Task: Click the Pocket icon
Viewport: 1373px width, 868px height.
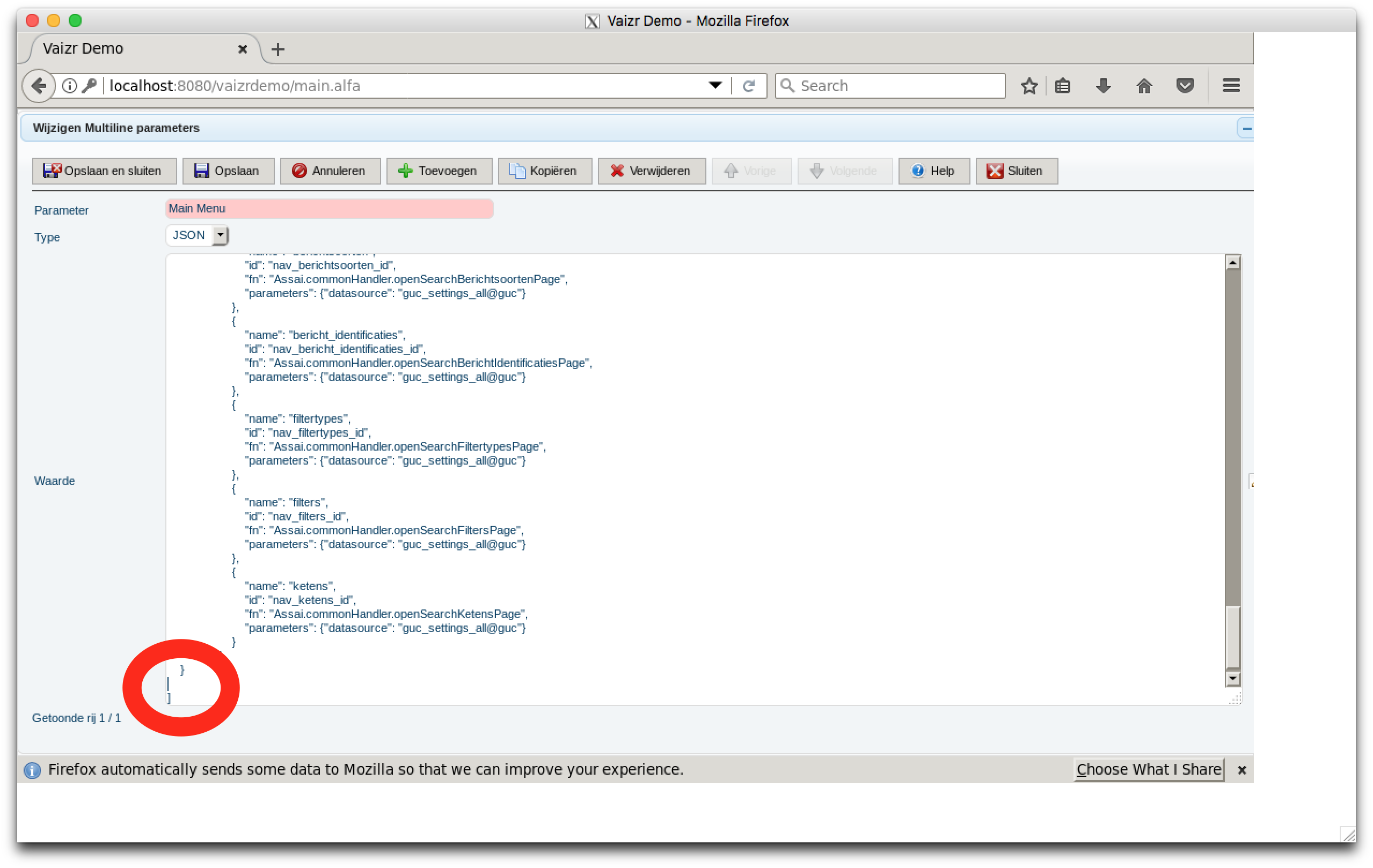Action: 1185,86
